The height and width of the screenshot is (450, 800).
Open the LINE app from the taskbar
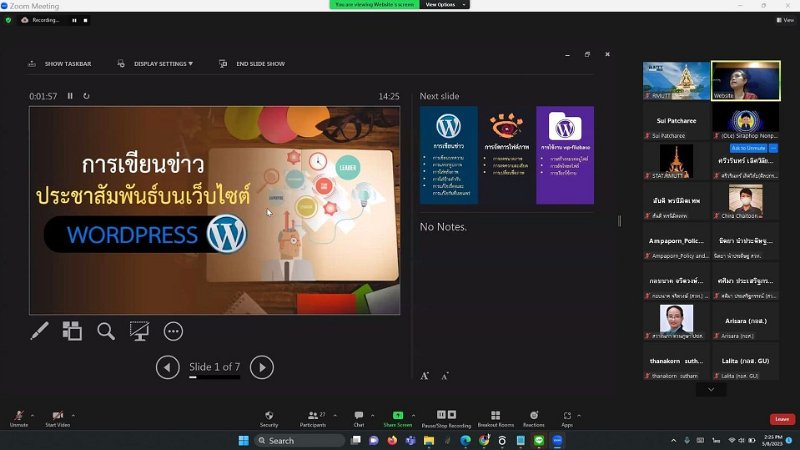(x=539, y=440)
